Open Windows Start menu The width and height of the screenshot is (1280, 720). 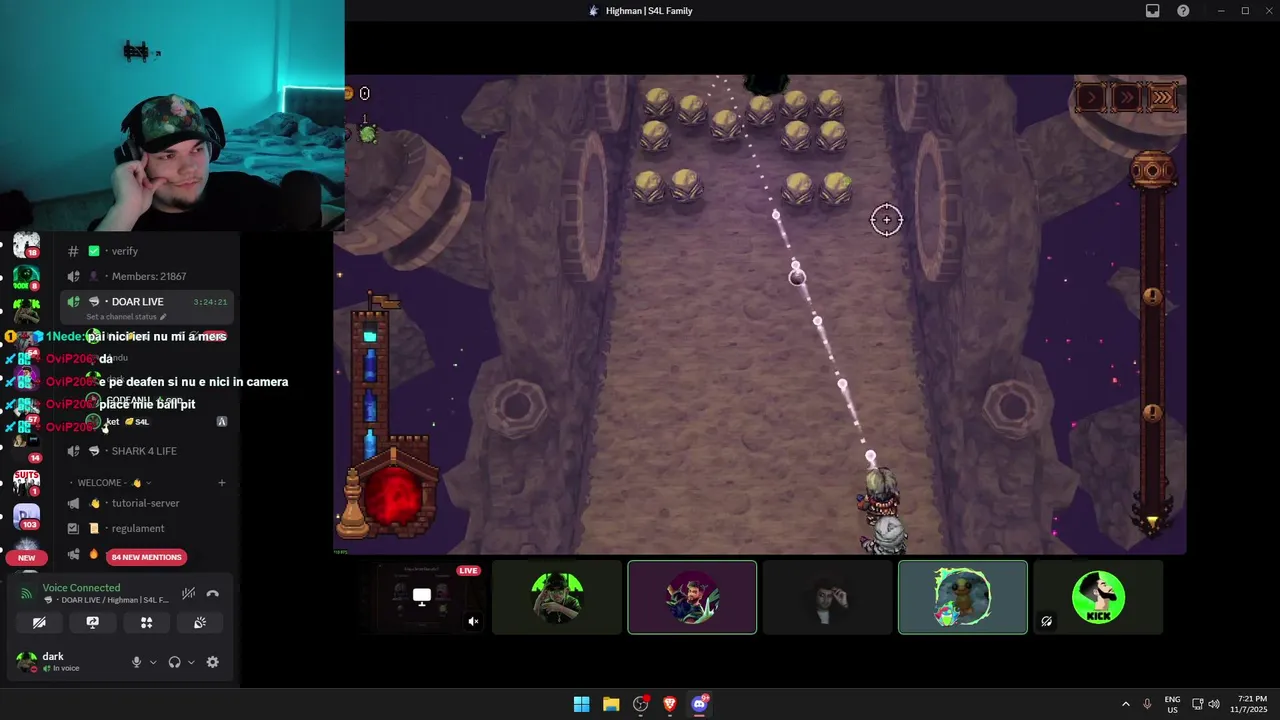coord(581,704)
